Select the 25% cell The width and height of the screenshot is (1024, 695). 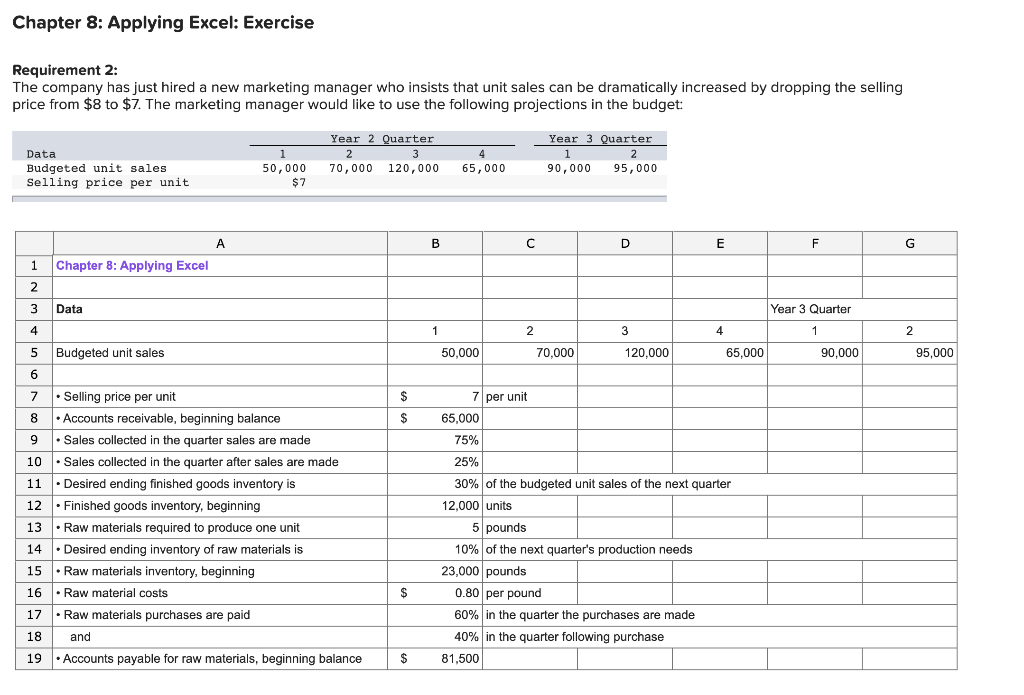(435, 462)
